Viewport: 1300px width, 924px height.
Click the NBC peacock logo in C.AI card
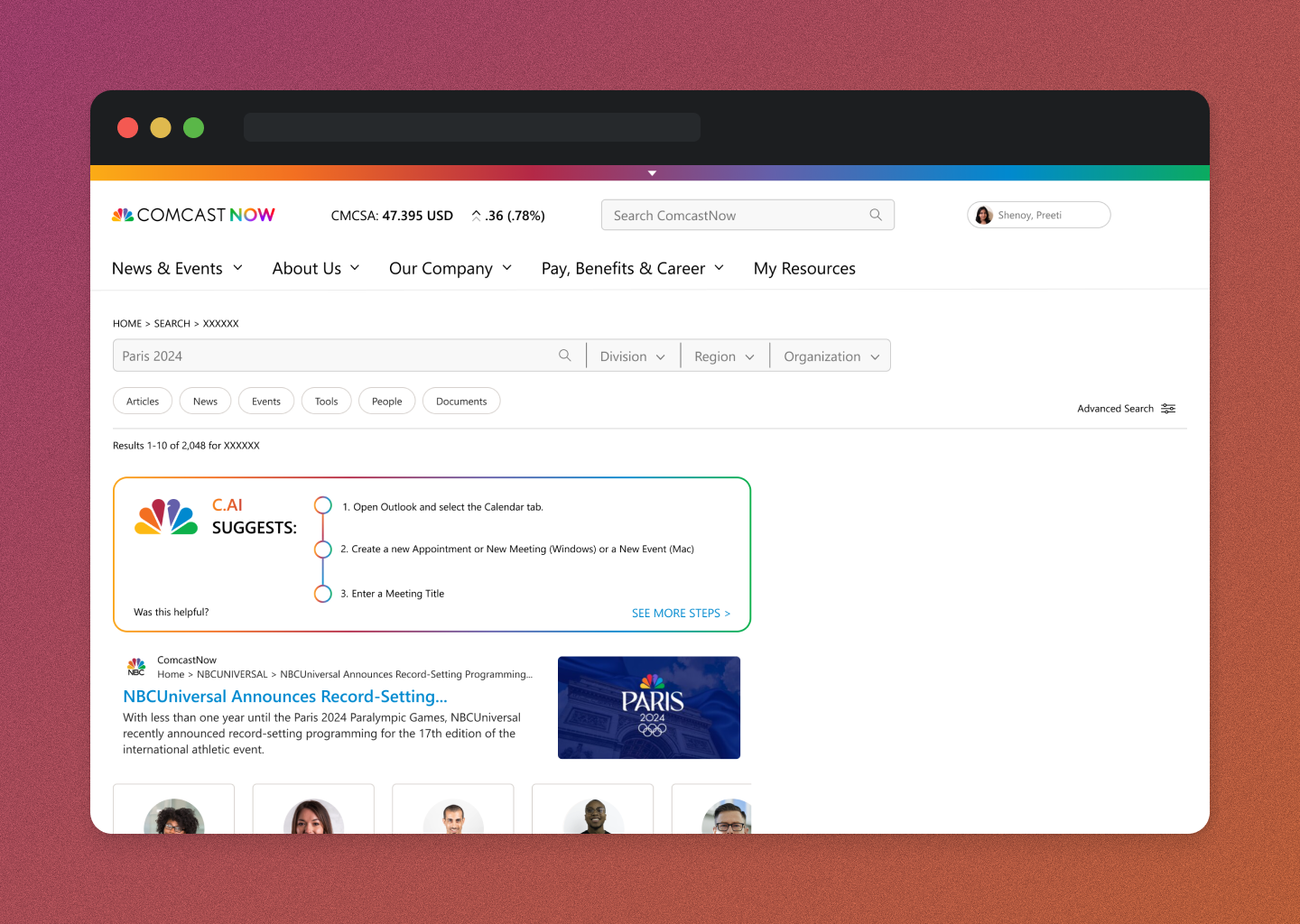(x=166, y=516)
